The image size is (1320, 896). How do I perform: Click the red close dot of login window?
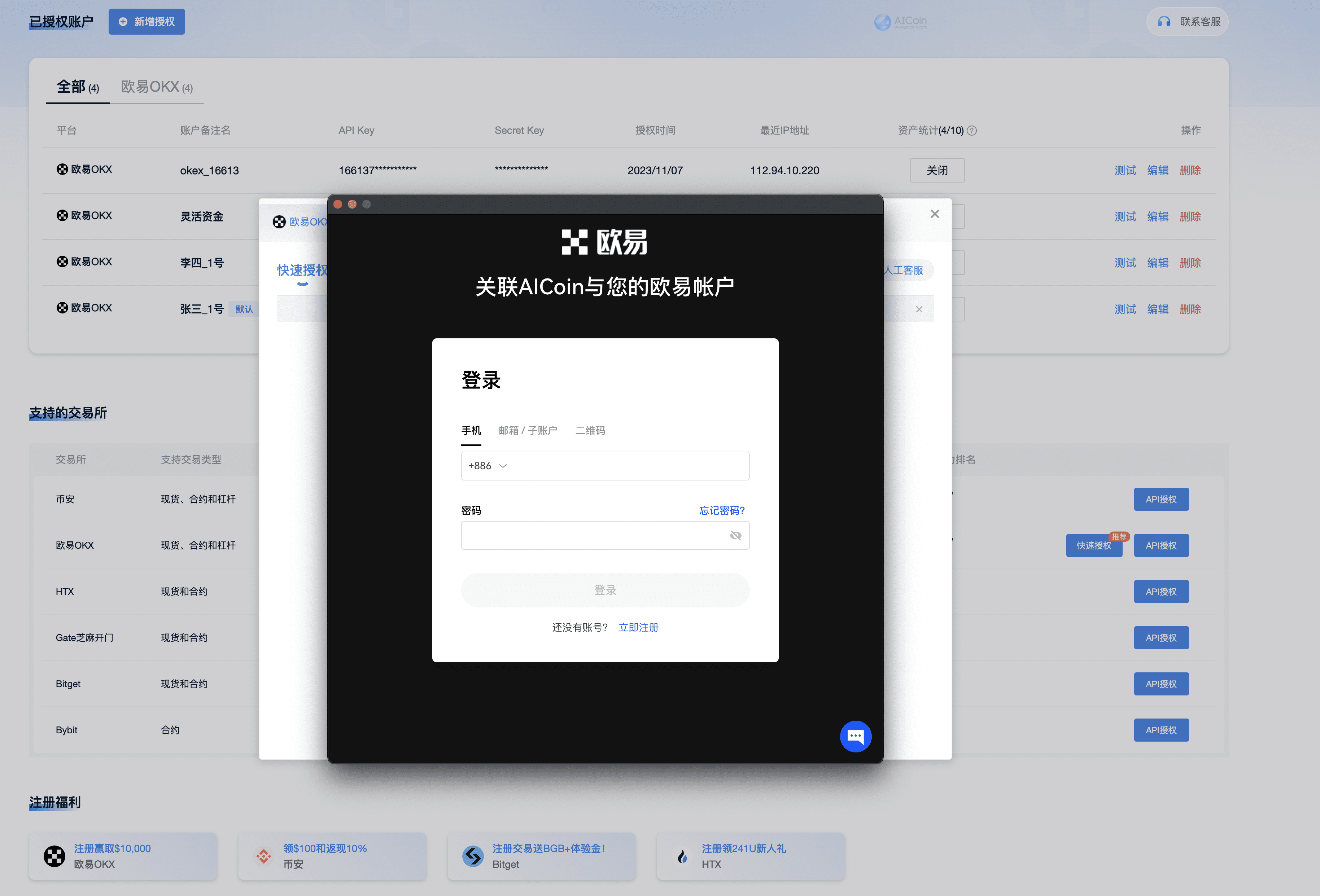click(x=337, y=204)
